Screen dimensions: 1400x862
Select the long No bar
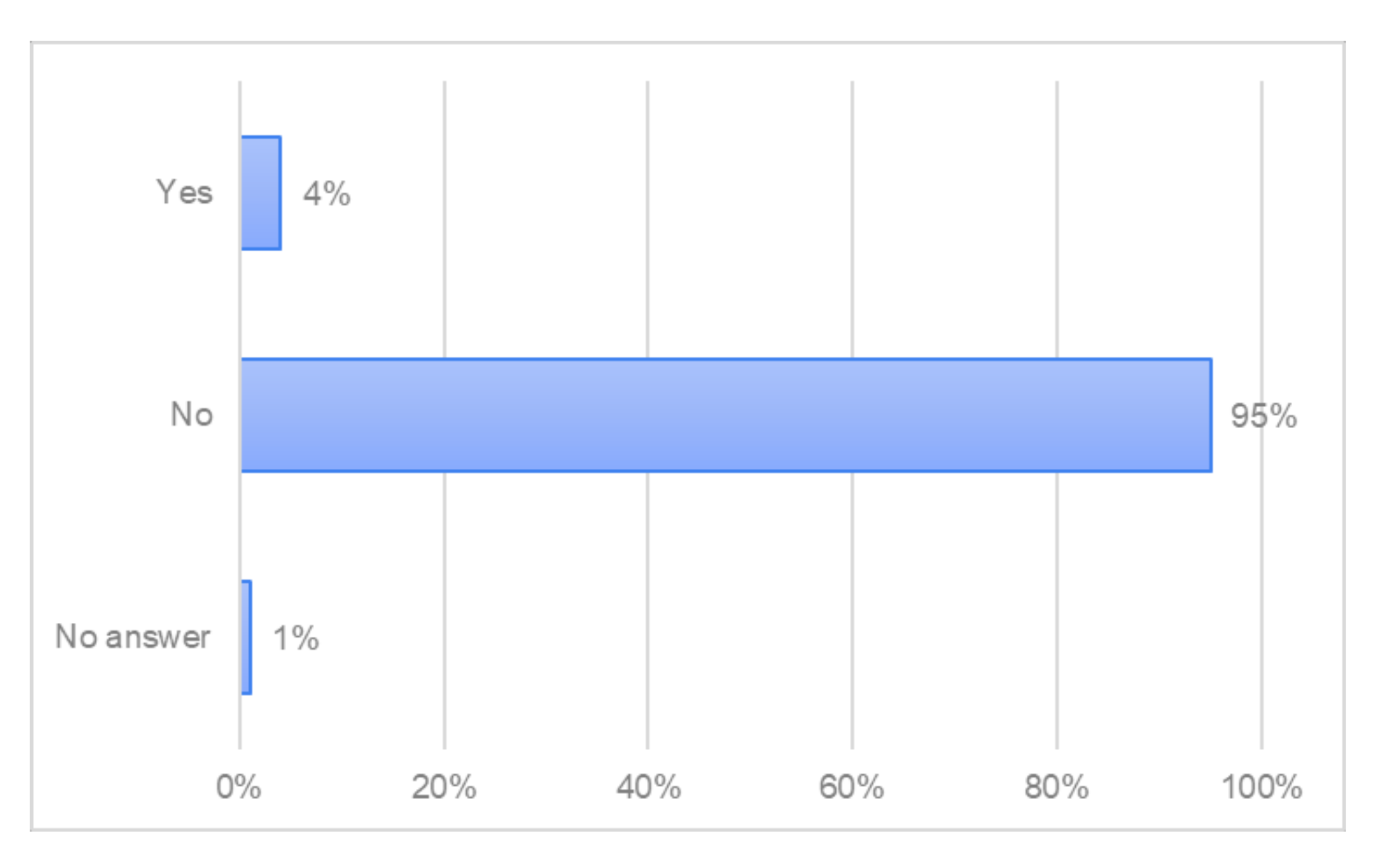(726, 415)
